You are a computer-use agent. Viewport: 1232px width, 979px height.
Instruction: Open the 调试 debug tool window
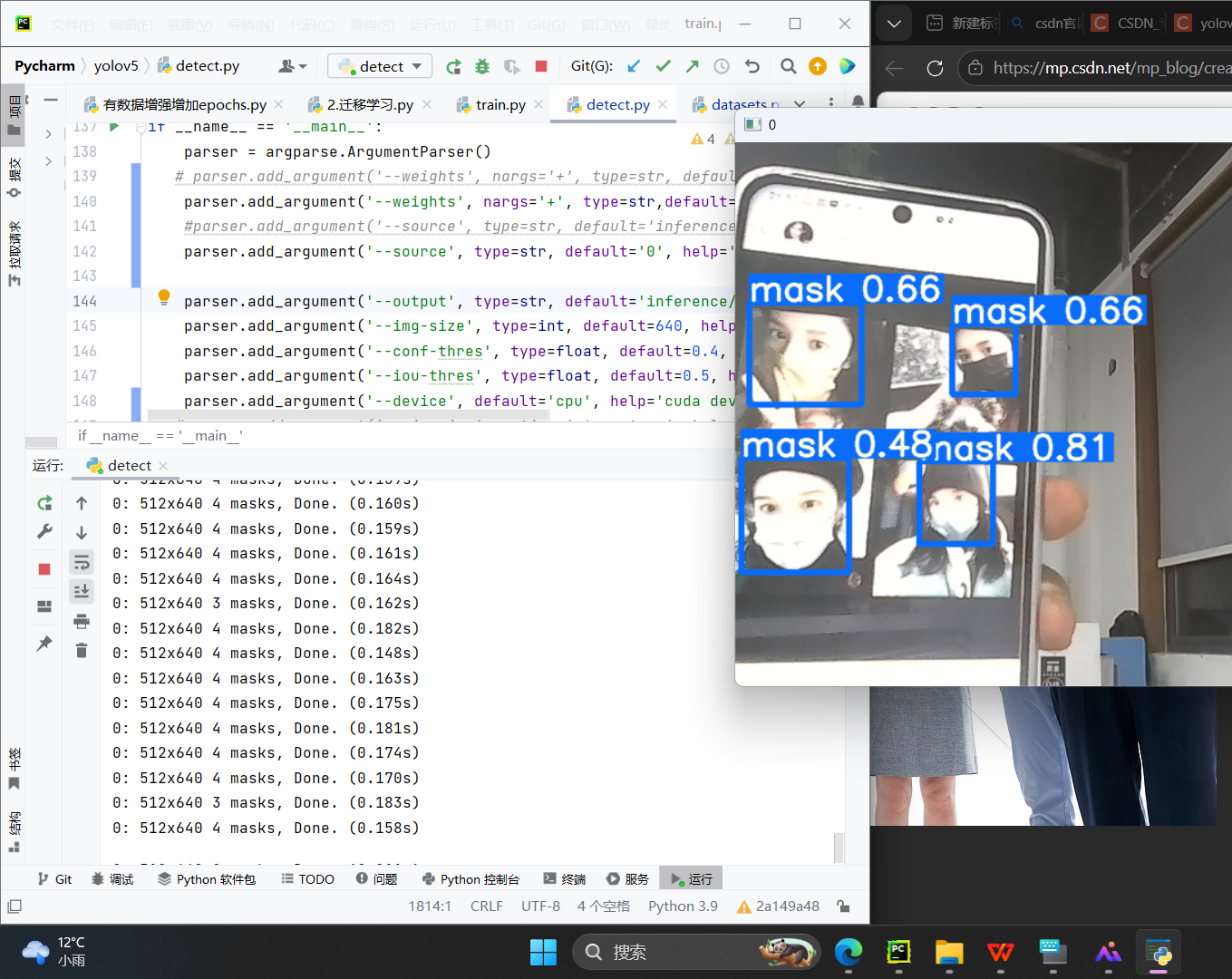[x=112, y=879]
